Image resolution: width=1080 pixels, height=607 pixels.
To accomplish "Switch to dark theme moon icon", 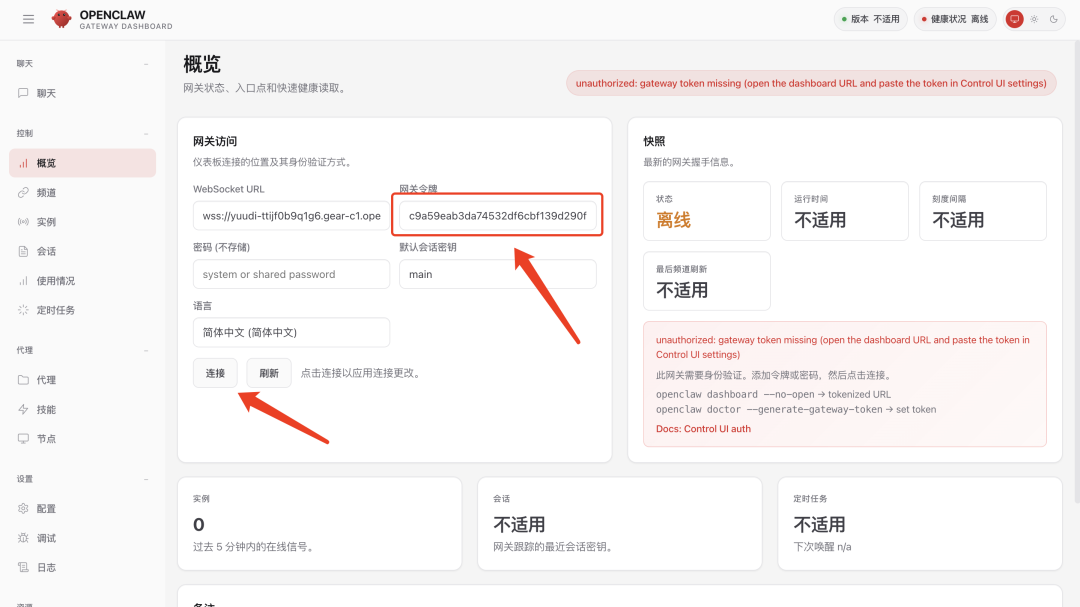I will (x=1054, y=19).
